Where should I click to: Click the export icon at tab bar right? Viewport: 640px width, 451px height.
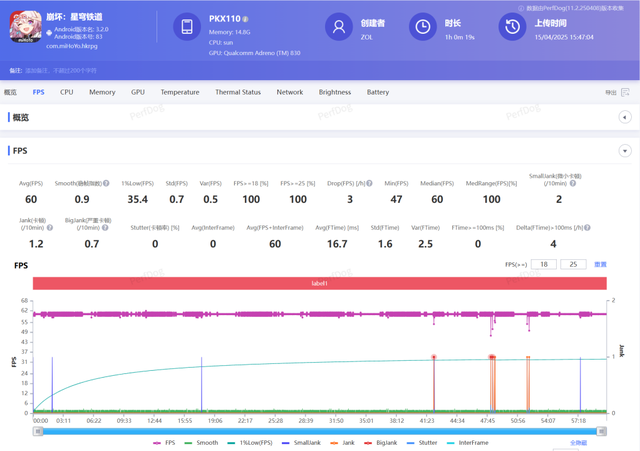[x=625, y=92]
